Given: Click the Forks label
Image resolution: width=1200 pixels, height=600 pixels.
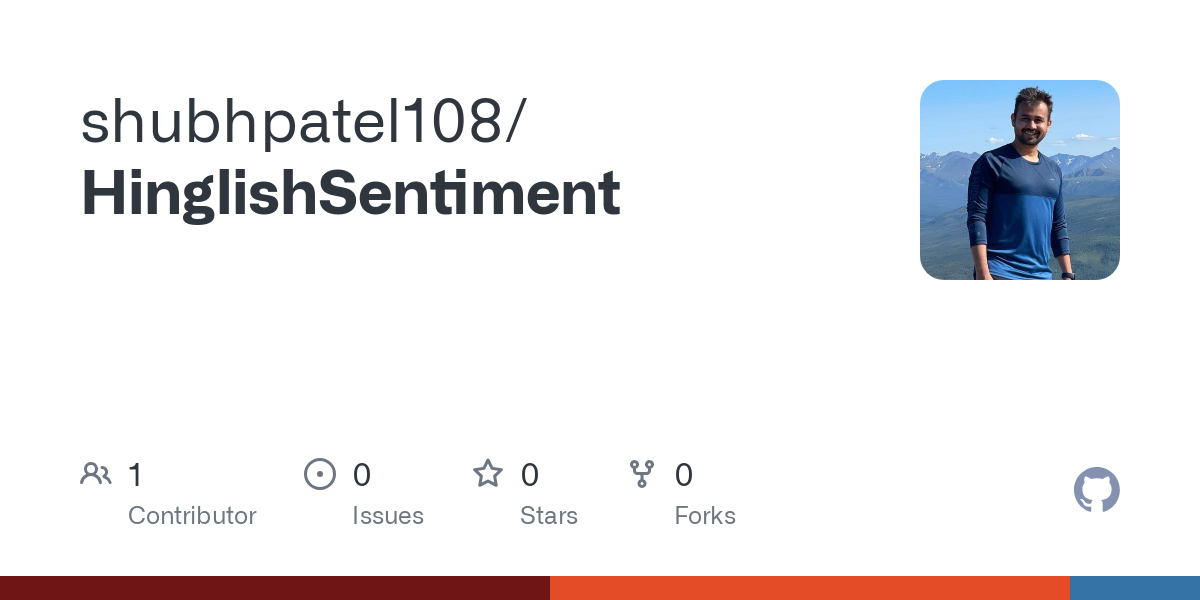Looking at the screenshot, I should pyautogui.click(x=705, y=516).
